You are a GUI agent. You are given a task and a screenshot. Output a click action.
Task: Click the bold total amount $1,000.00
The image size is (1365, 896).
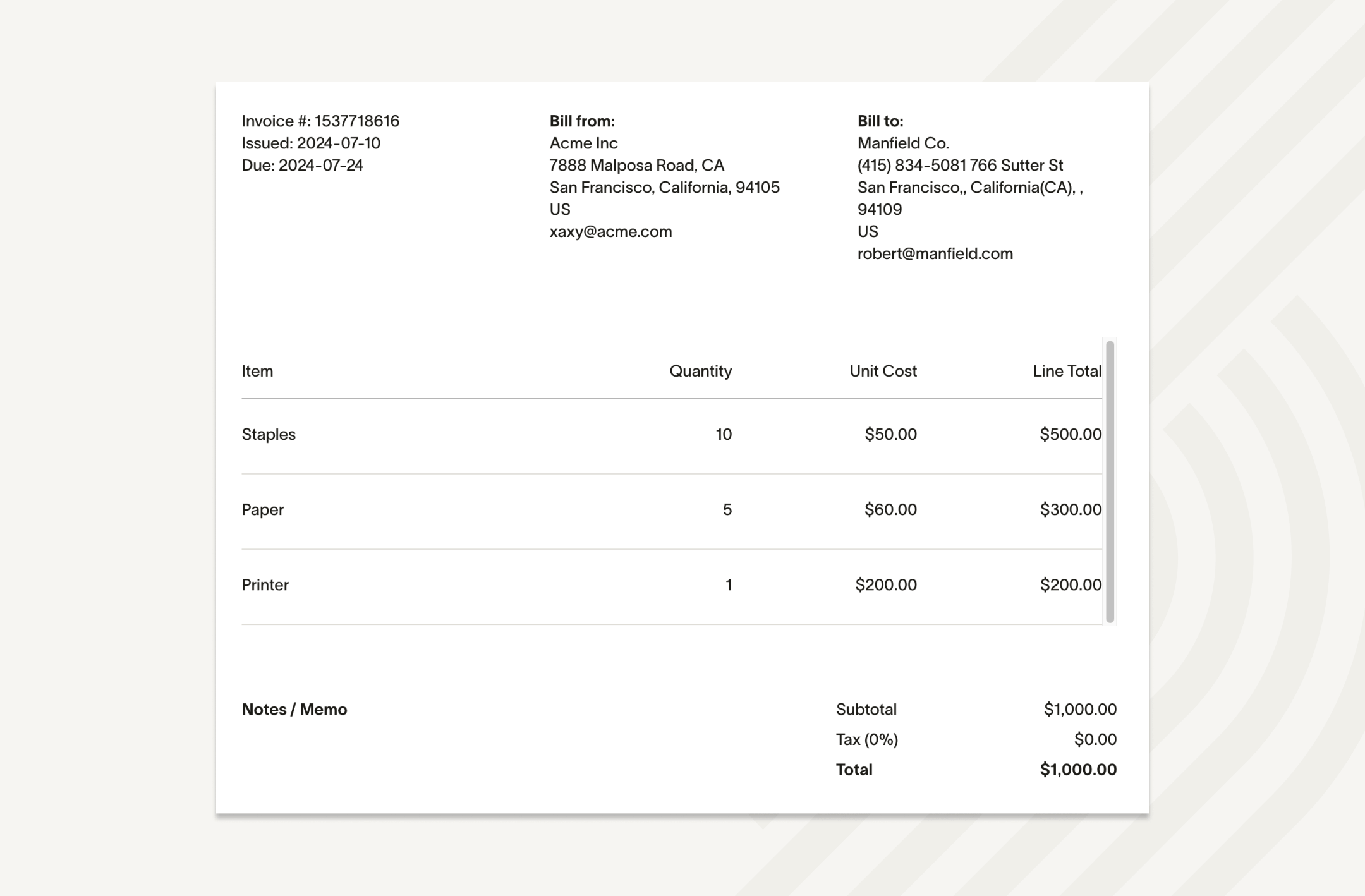click(x=1078, y=769)
